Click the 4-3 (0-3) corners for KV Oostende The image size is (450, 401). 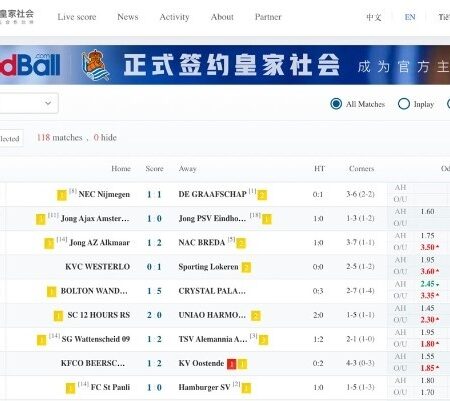(x=360, y=363)
